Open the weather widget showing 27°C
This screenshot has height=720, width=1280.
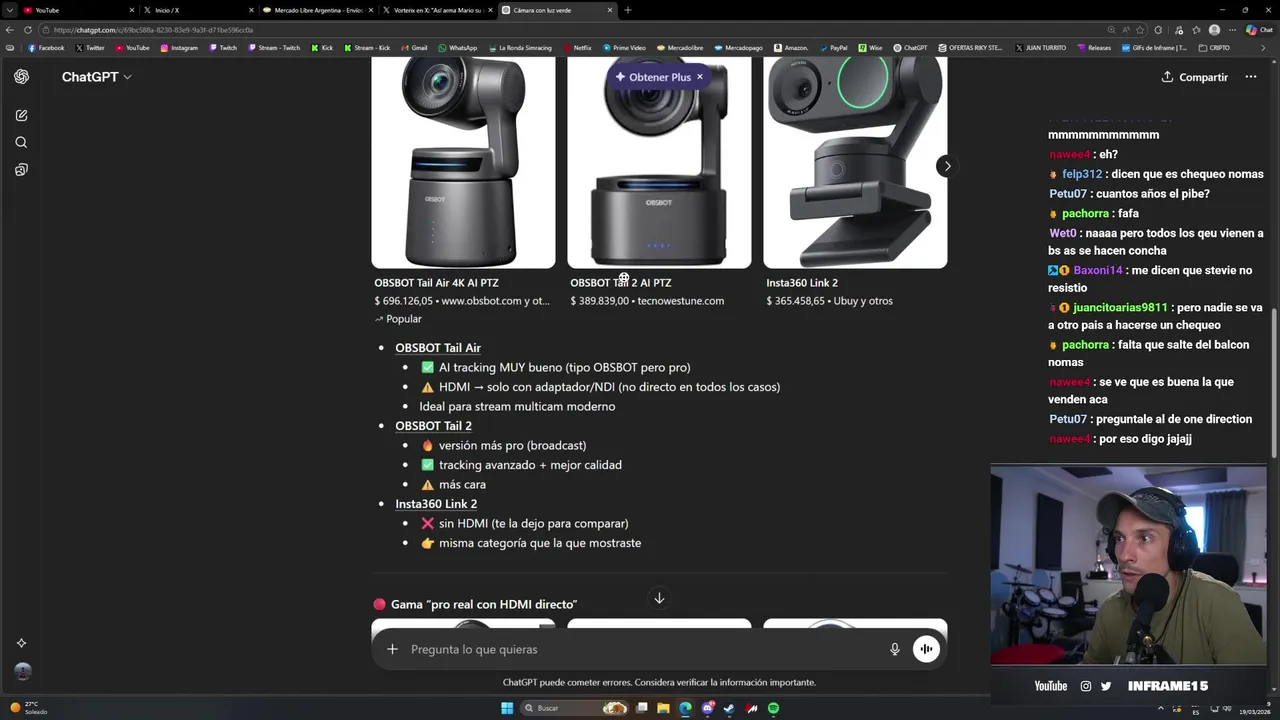28,708
